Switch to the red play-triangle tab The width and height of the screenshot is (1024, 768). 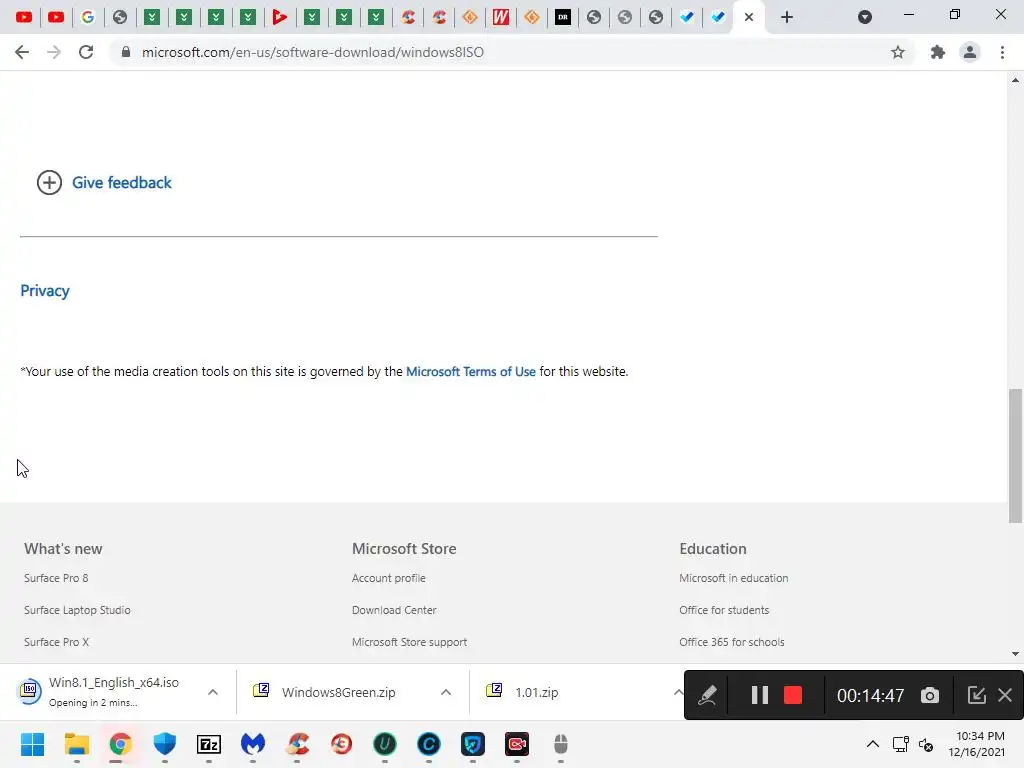[x=280, y=17]
